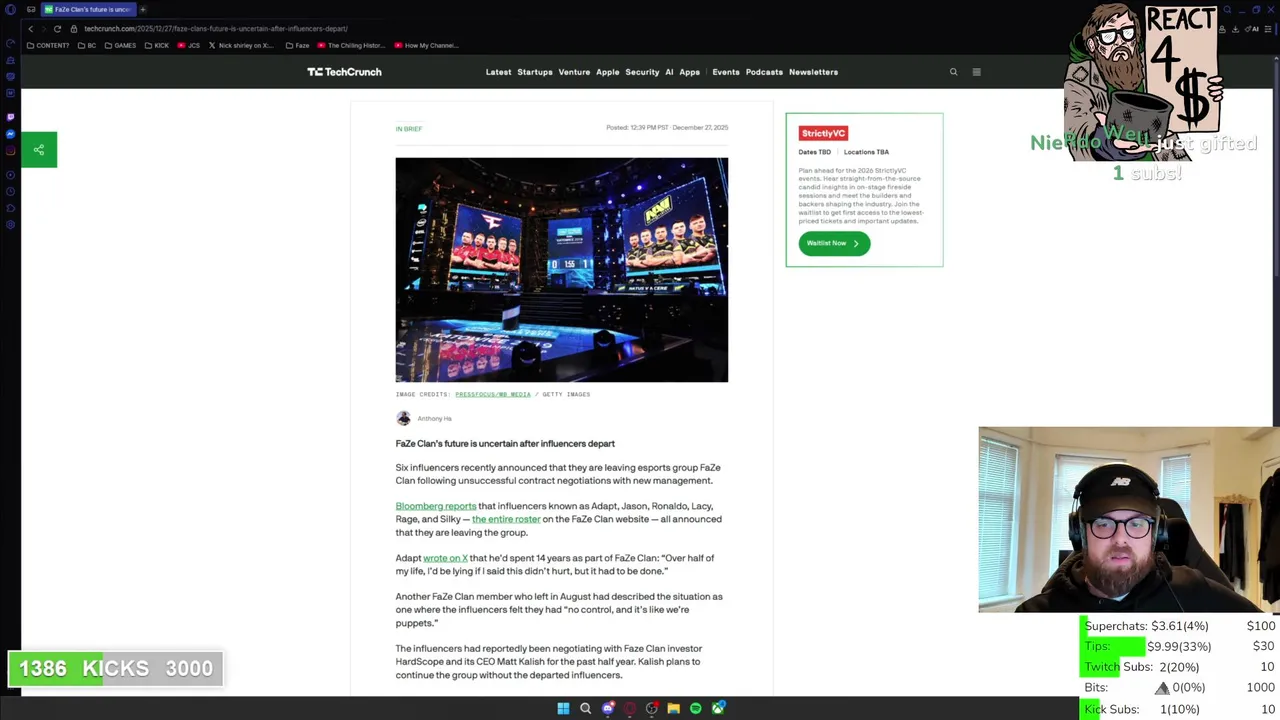Open sidebar settings gear icon
This screenshot has height=720, width=1280.
[x=10, y=225]
